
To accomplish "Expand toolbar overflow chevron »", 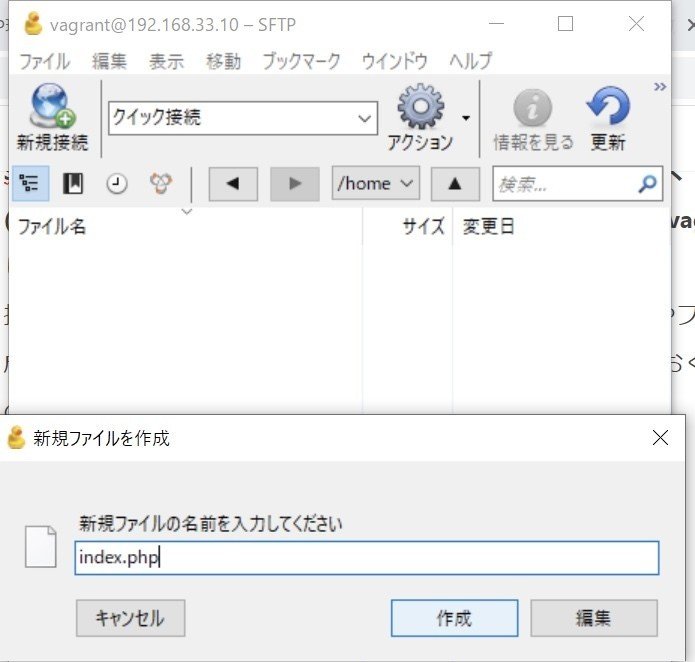I will click(660, 86).
